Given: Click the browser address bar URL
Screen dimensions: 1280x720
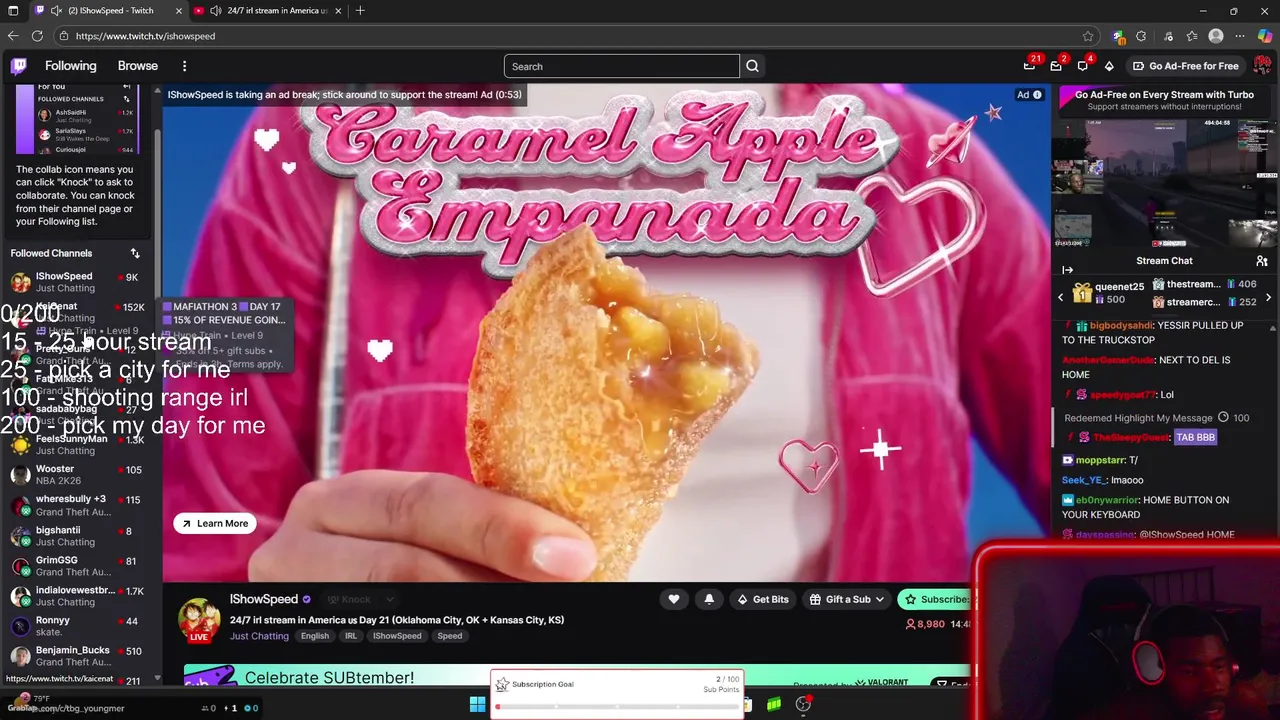Looking at the screenshot, I should (145, 36).
